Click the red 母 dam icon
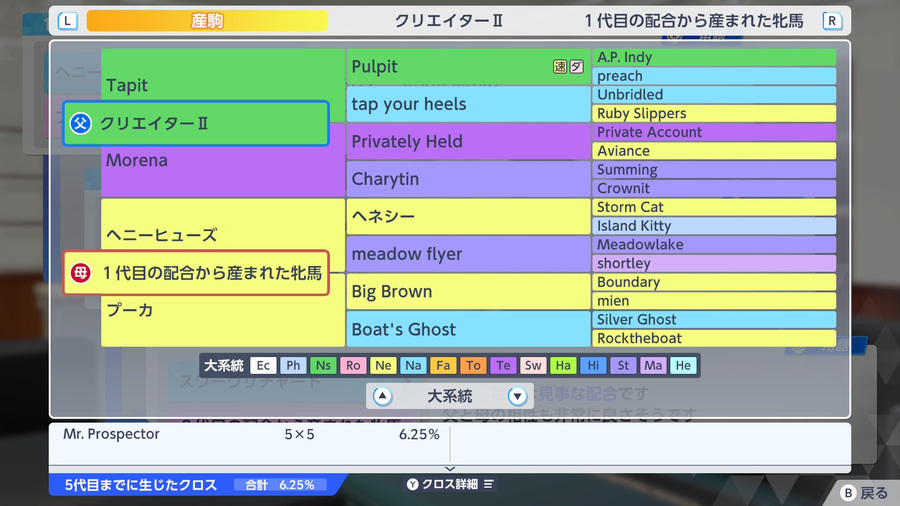900x506 pixels. pos(80,273)
